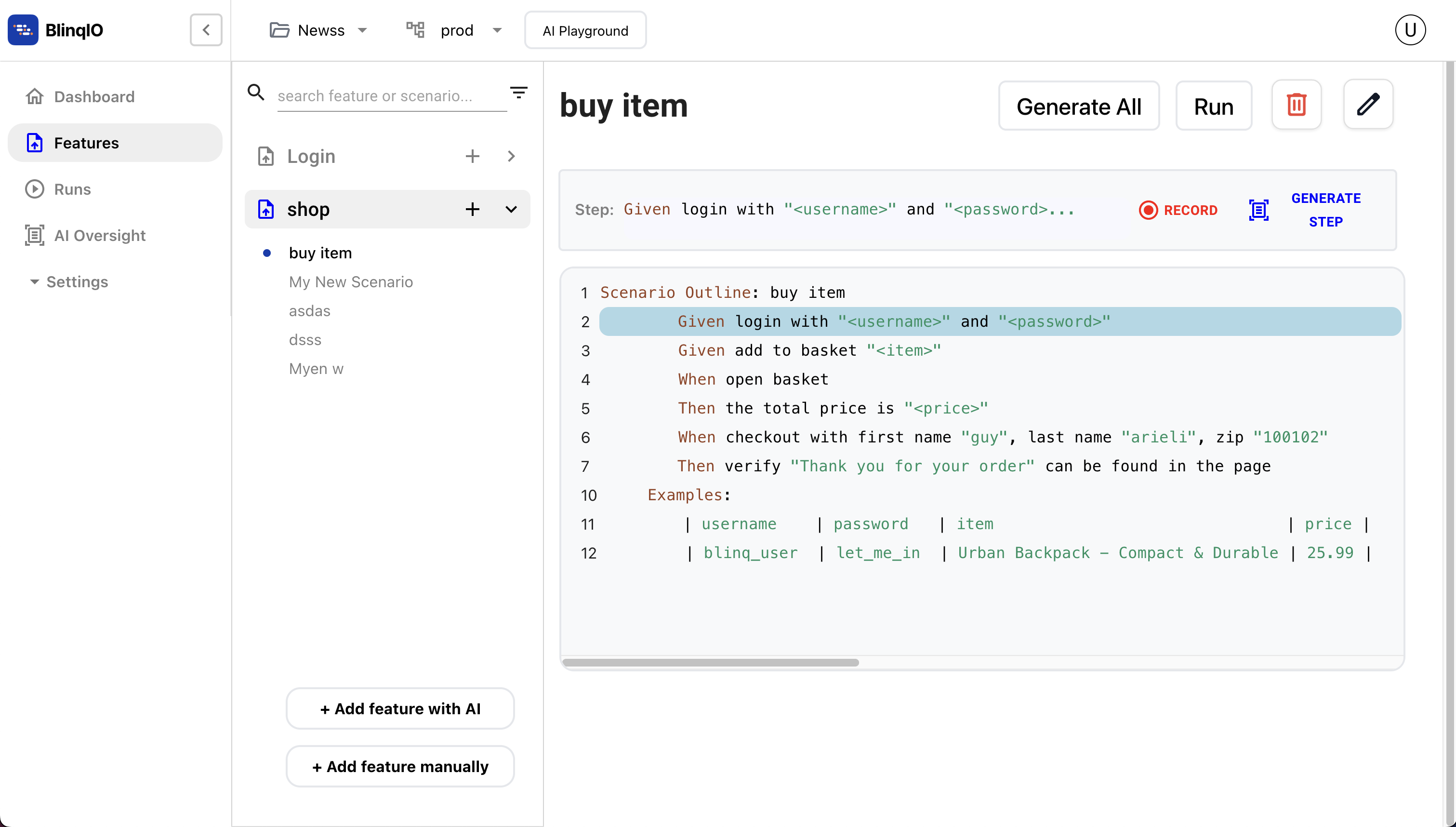Click the shop feature file icon
This screenshot has height=827, width=1456.
pyautogui.click(x=266, y=209)
